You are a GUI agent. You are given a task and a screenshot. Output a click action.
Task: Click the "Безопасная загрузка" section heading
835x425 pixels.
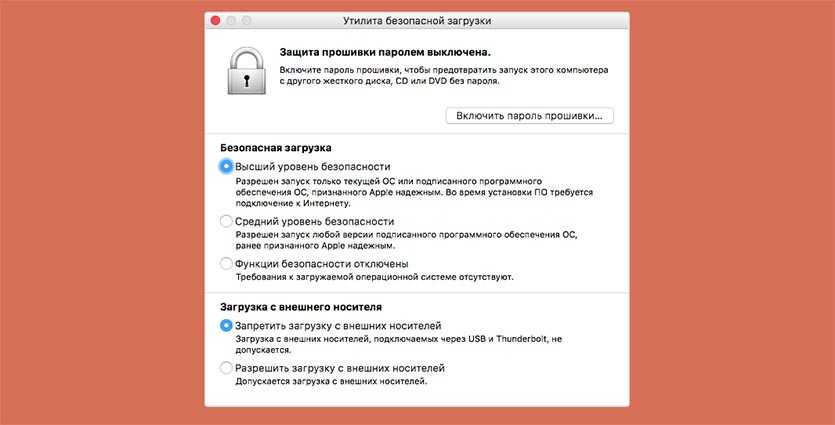275,147
